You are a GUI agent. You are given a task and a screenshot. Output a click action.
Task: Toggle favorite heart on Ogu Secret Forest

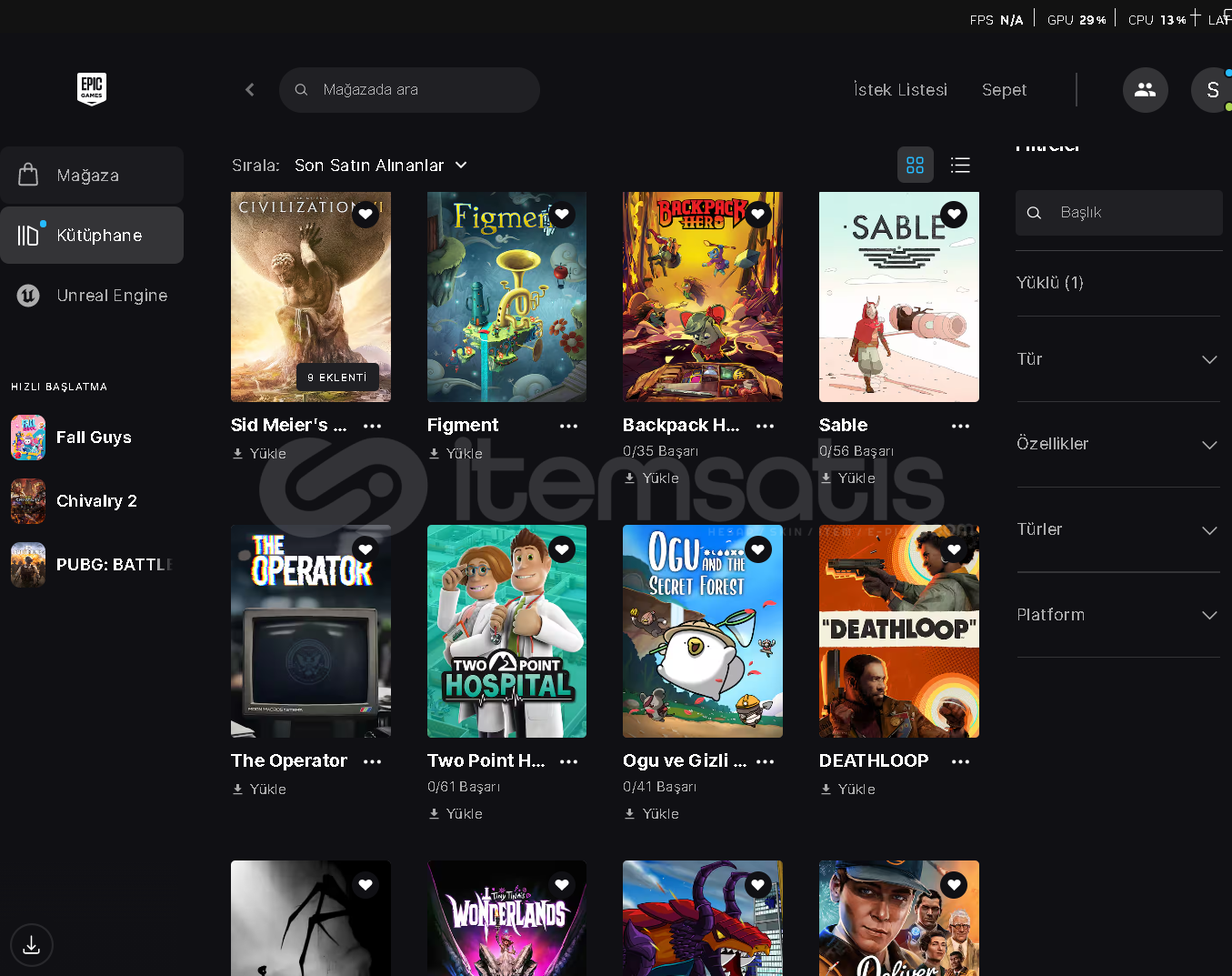758,549
